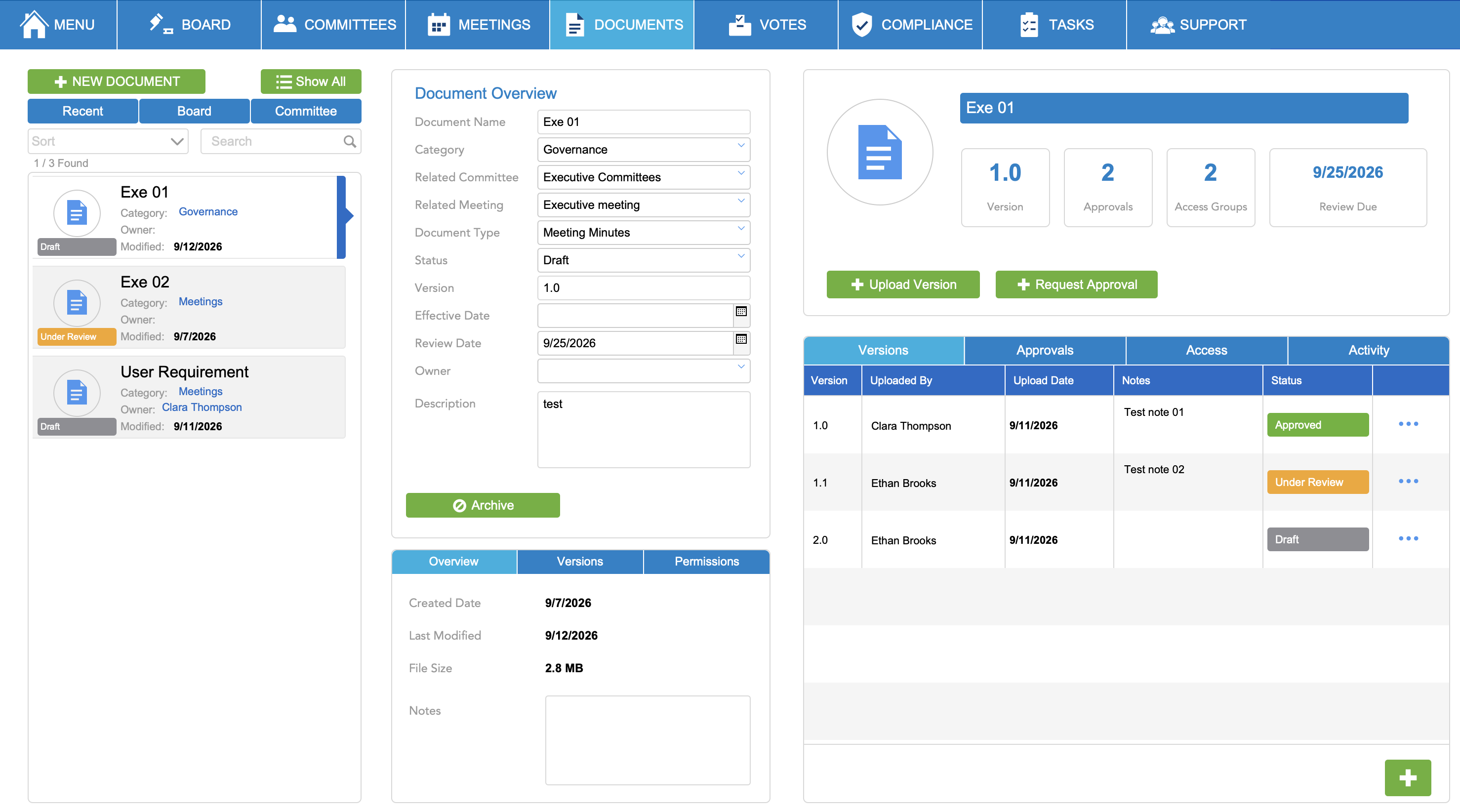Click the Exe 02 document file icon in list
Screen dimensions: 1460x812
click(x=77, y=303)
